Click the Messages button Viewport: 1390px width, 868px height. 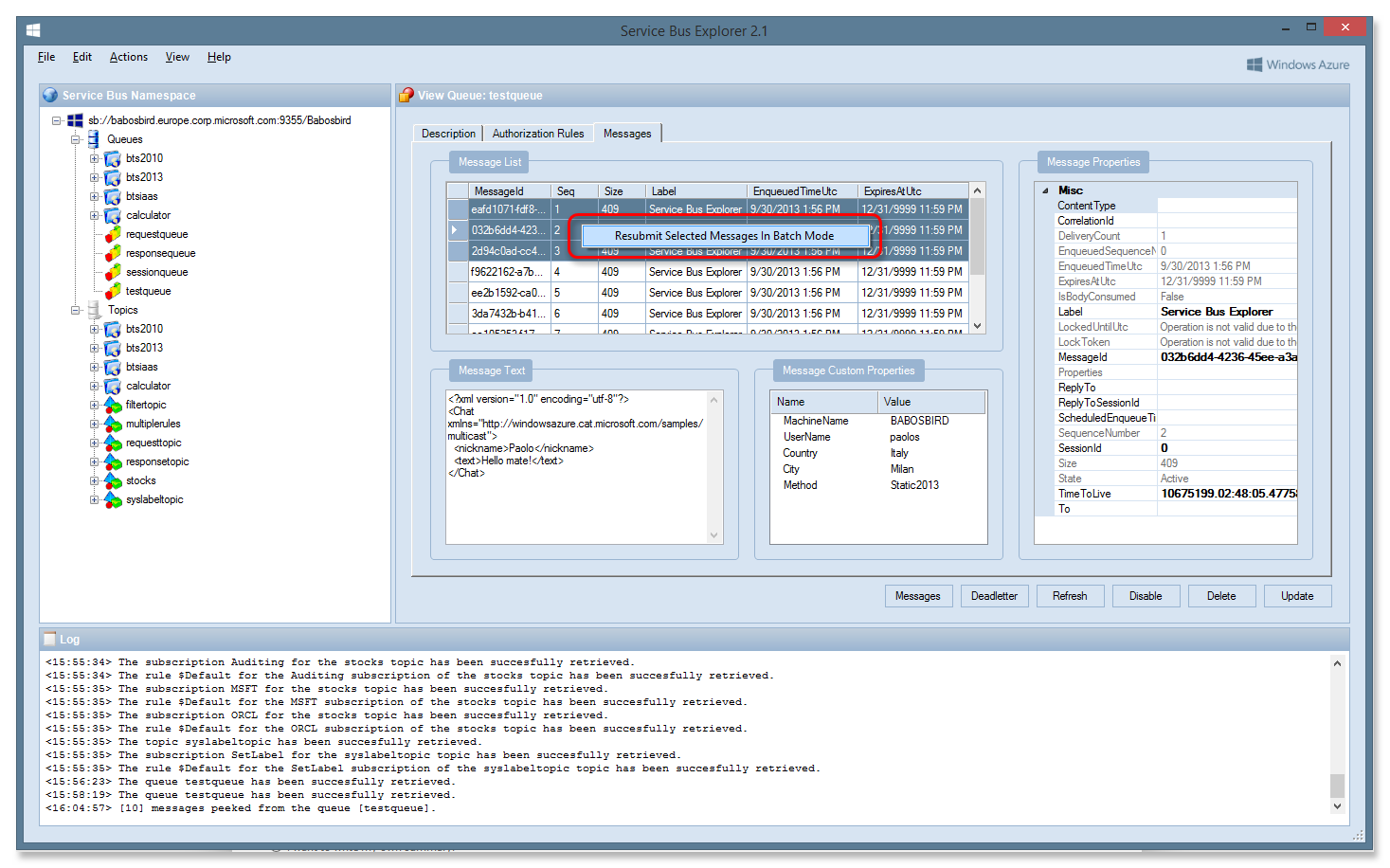[x=918, y=596]
